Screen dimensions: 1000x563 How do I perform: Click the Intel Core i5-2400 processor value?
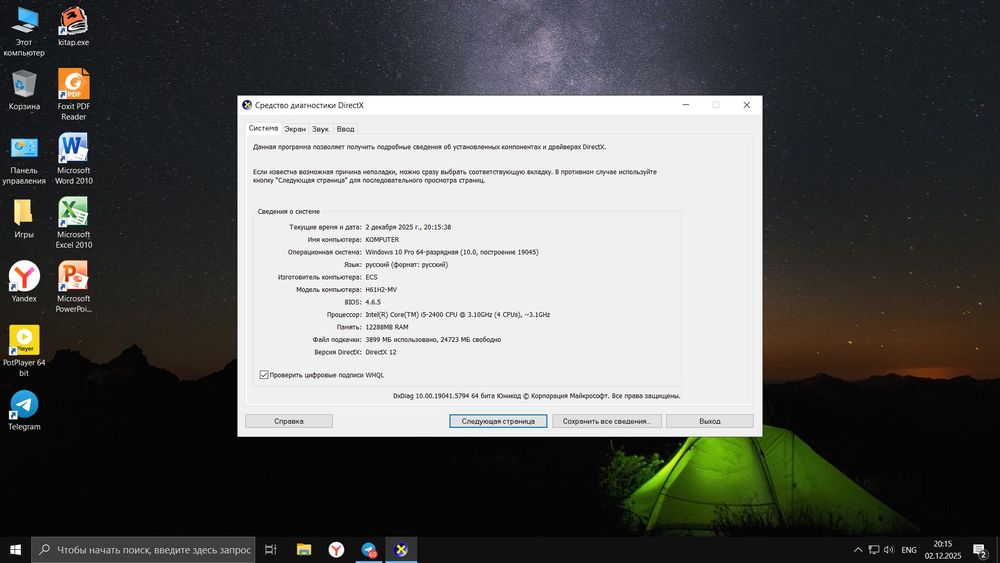[457, 314]
